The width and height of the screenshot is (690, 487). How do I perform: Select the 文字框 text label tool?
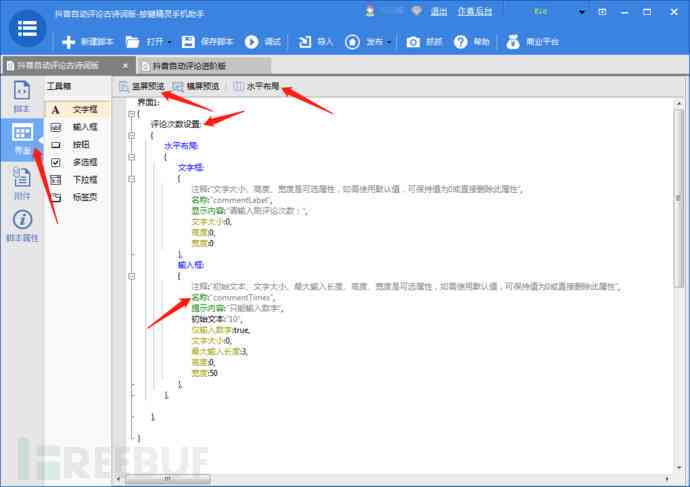pyautogui.click(x=77, y=110)
